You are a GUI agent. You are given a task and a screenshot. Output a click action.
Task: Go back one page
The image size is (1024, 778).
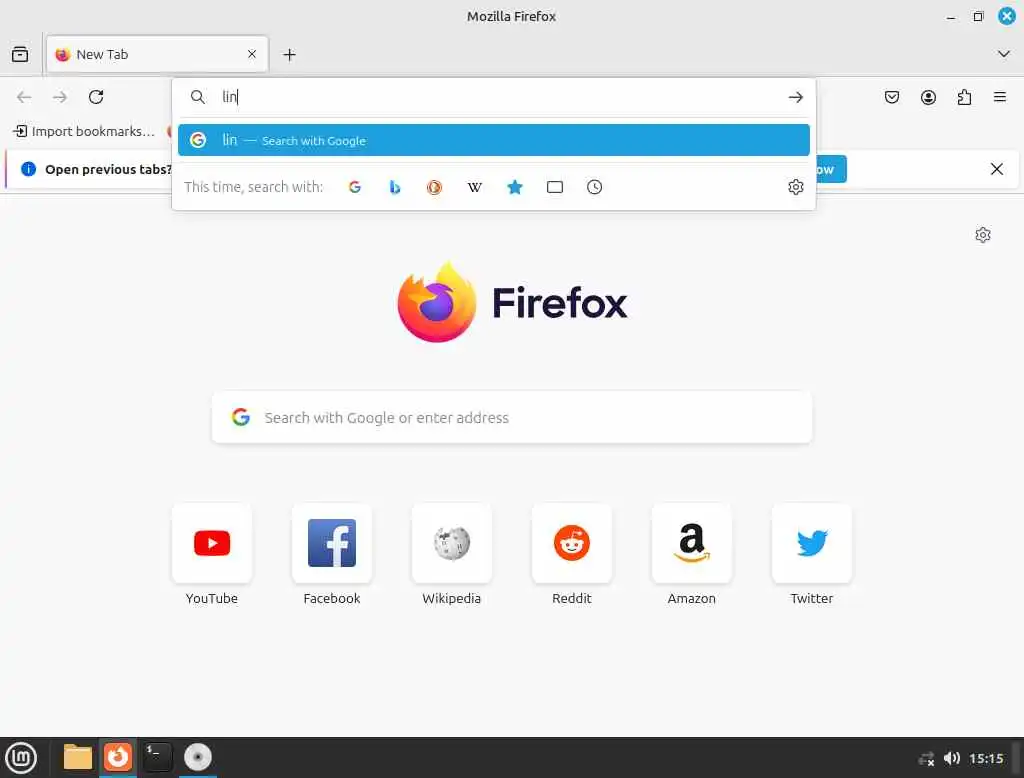pos(24,97)
